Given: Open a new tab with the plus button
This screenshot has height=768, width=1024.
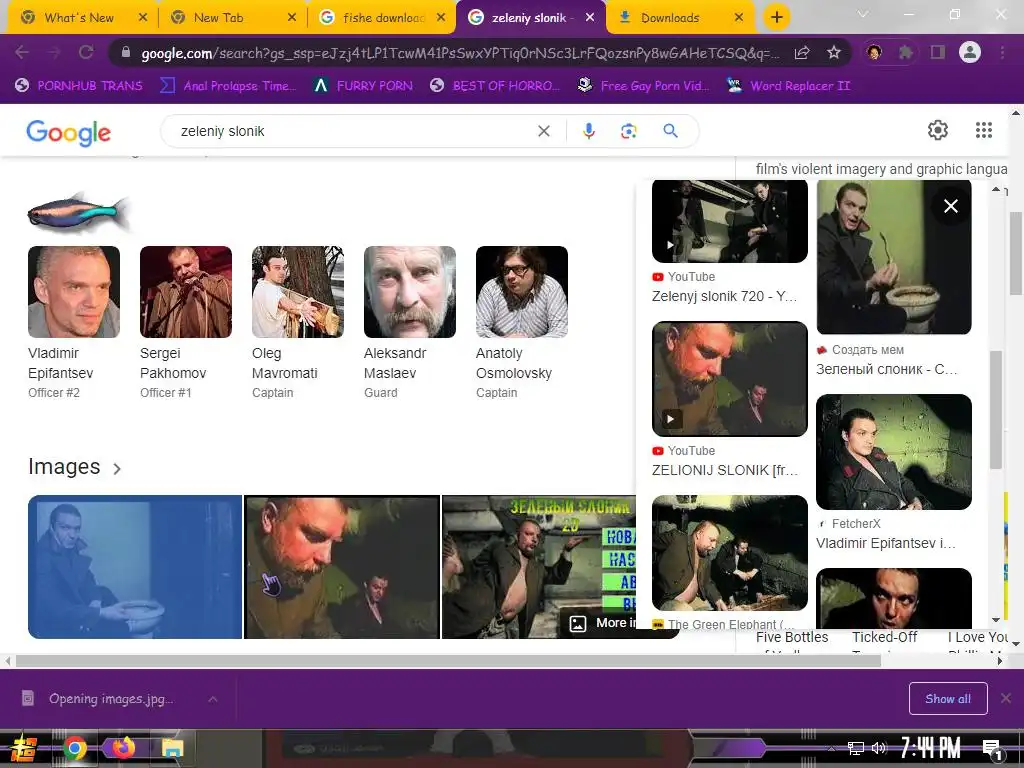Looking at the screenshot, I should [776, 18].
